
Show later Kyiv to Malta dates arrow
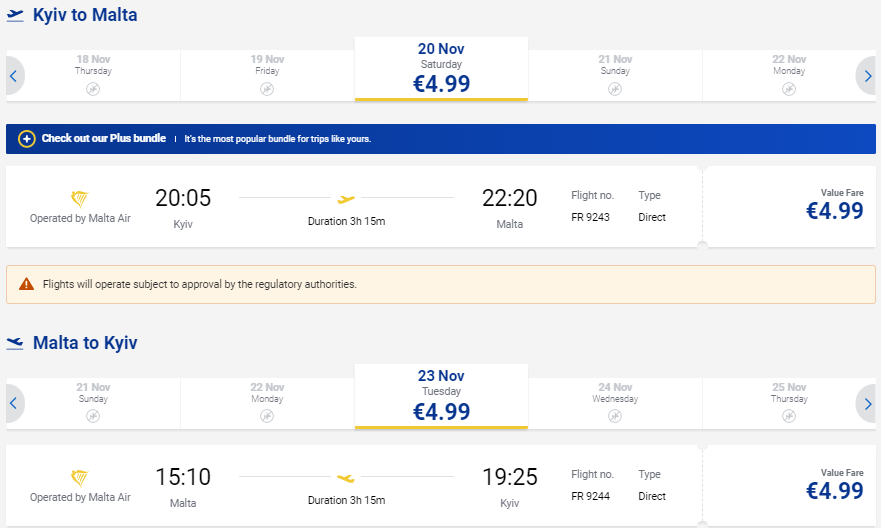[867, 76]
